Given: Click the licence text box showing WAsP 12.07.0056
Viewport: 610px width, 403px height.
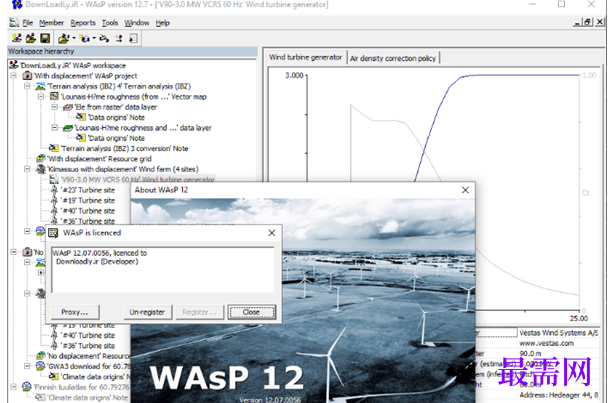Looking at the screenshot, I should [x=163, y=270].
